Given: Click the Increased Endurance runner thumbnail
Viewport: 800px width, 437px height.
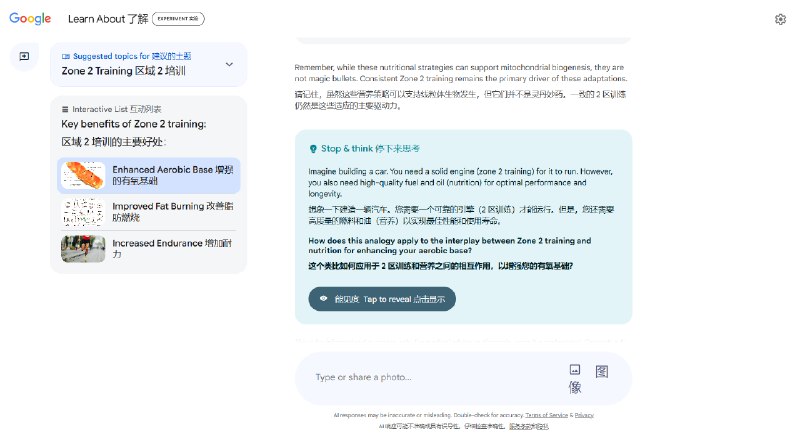Looking at the screenshot, I should tap(83, 248).
